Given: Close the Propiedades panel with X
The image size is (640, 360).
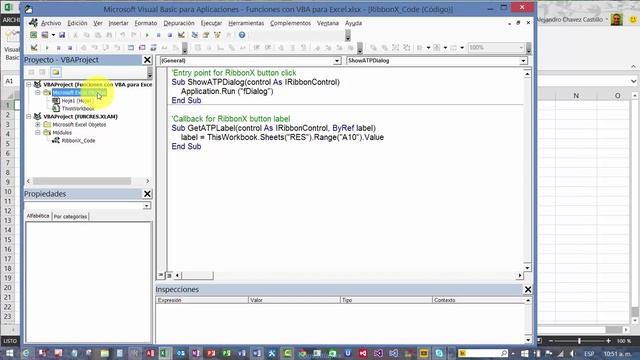Looking at the screenshot, I should coord(147,194).
